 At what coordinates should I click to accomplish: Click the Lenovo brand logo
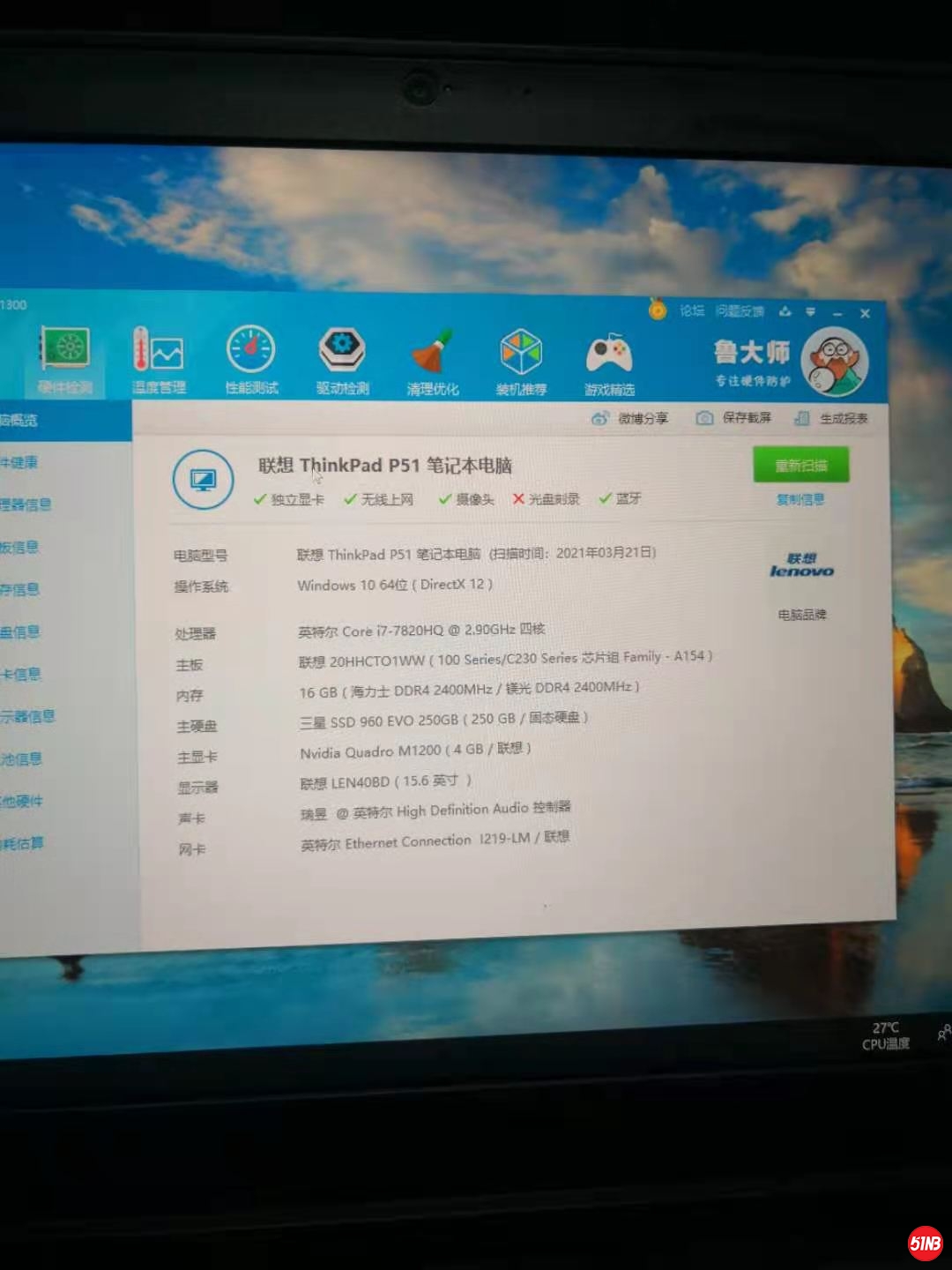[802, 565]
